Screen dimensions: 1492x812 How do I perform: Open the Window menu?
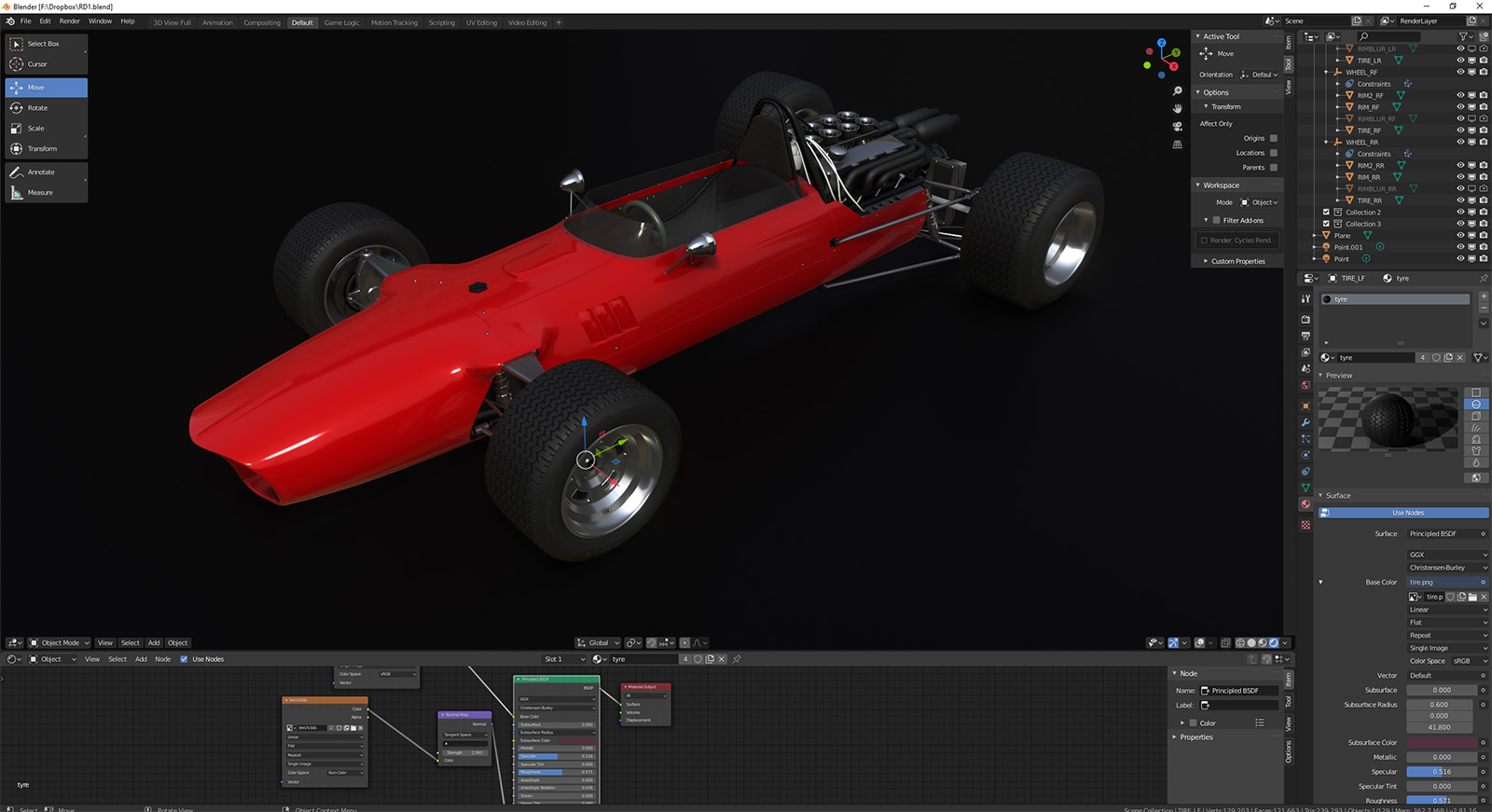[x=101, y=21]
